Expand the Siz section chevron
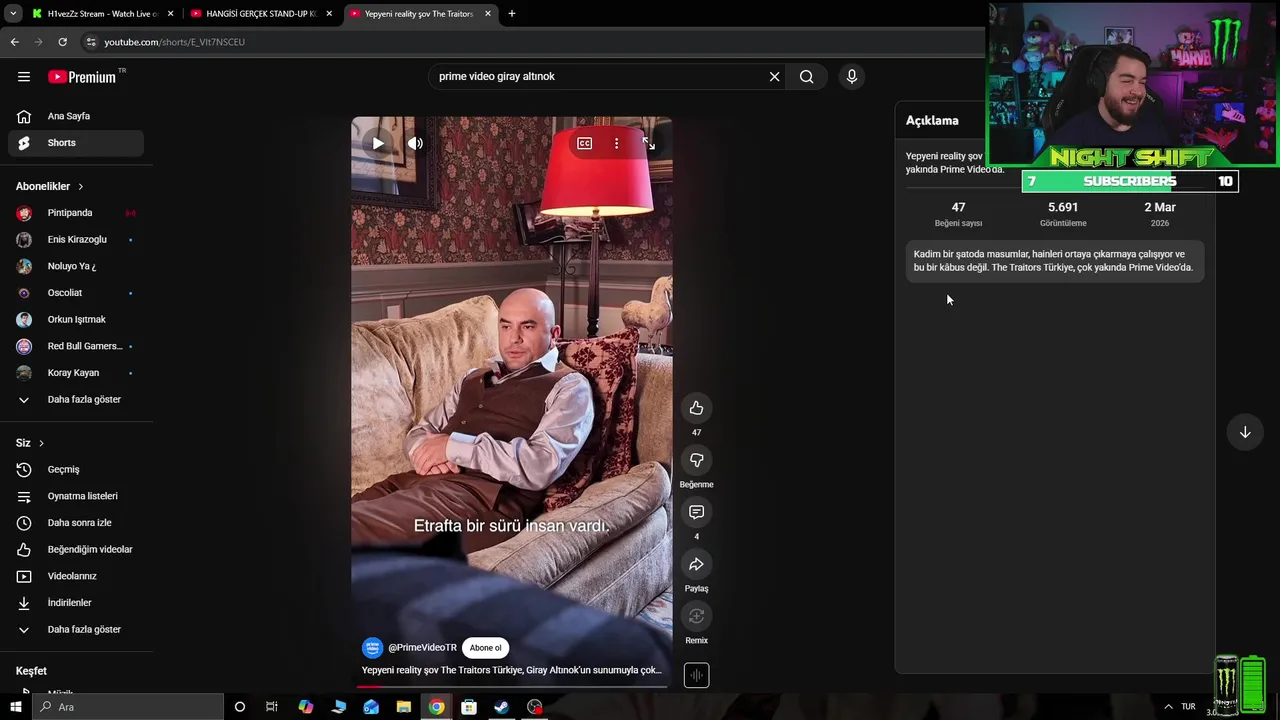This screenshot has height=720, width=1280. (41, 443)
